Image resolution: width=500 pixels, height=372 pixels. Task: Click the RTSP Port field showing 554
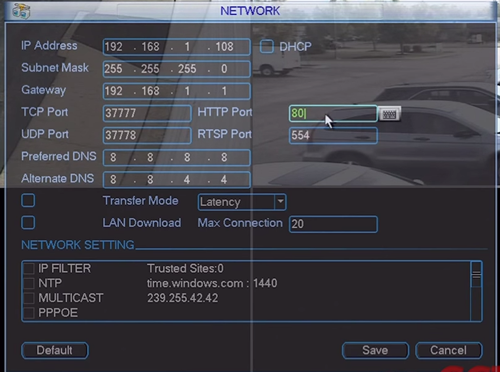click(333, 135)
